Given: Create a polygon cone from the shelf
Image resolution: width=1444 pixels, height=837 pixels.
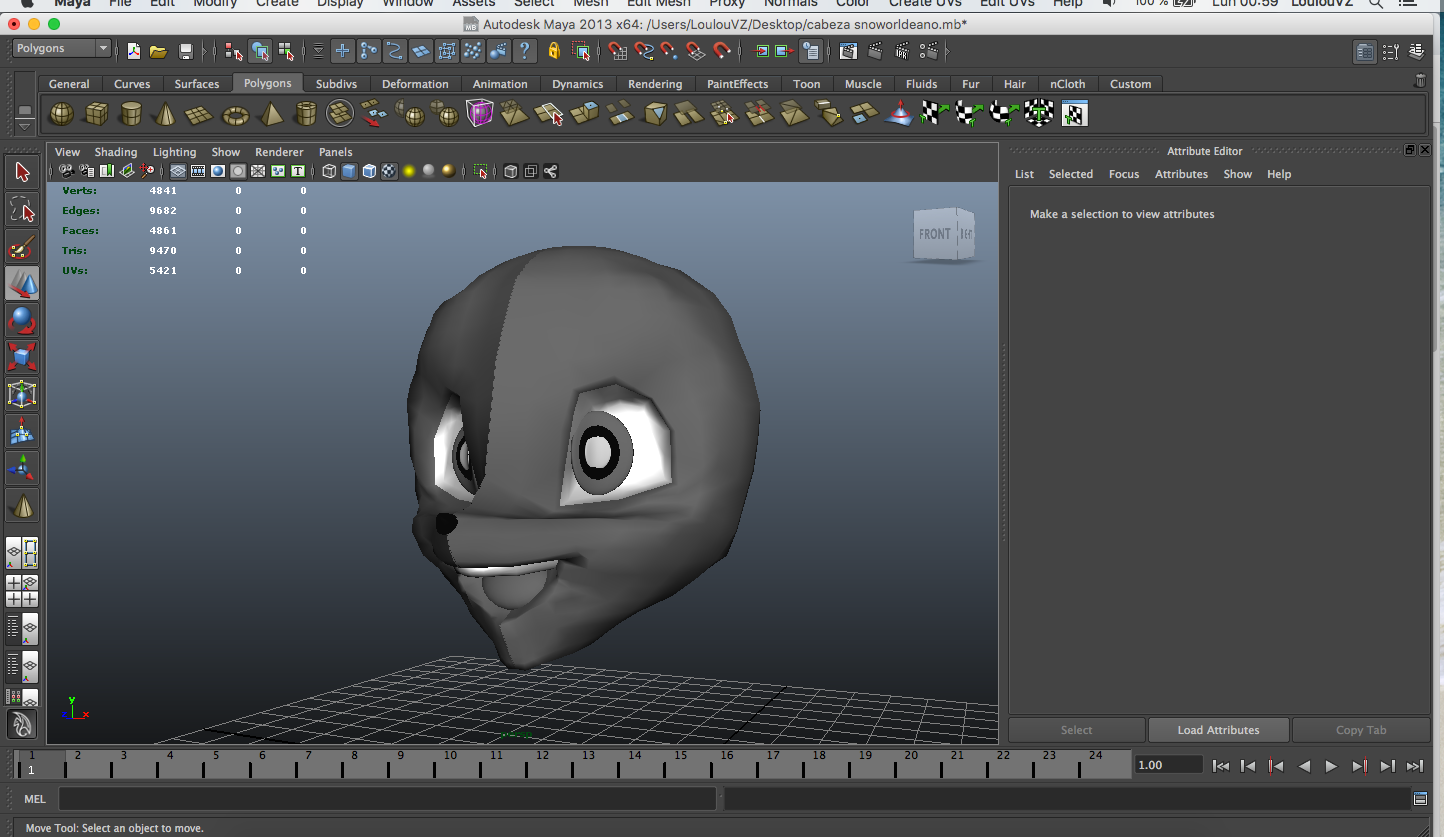Looking at the screenshot, I should coord(166,115).
